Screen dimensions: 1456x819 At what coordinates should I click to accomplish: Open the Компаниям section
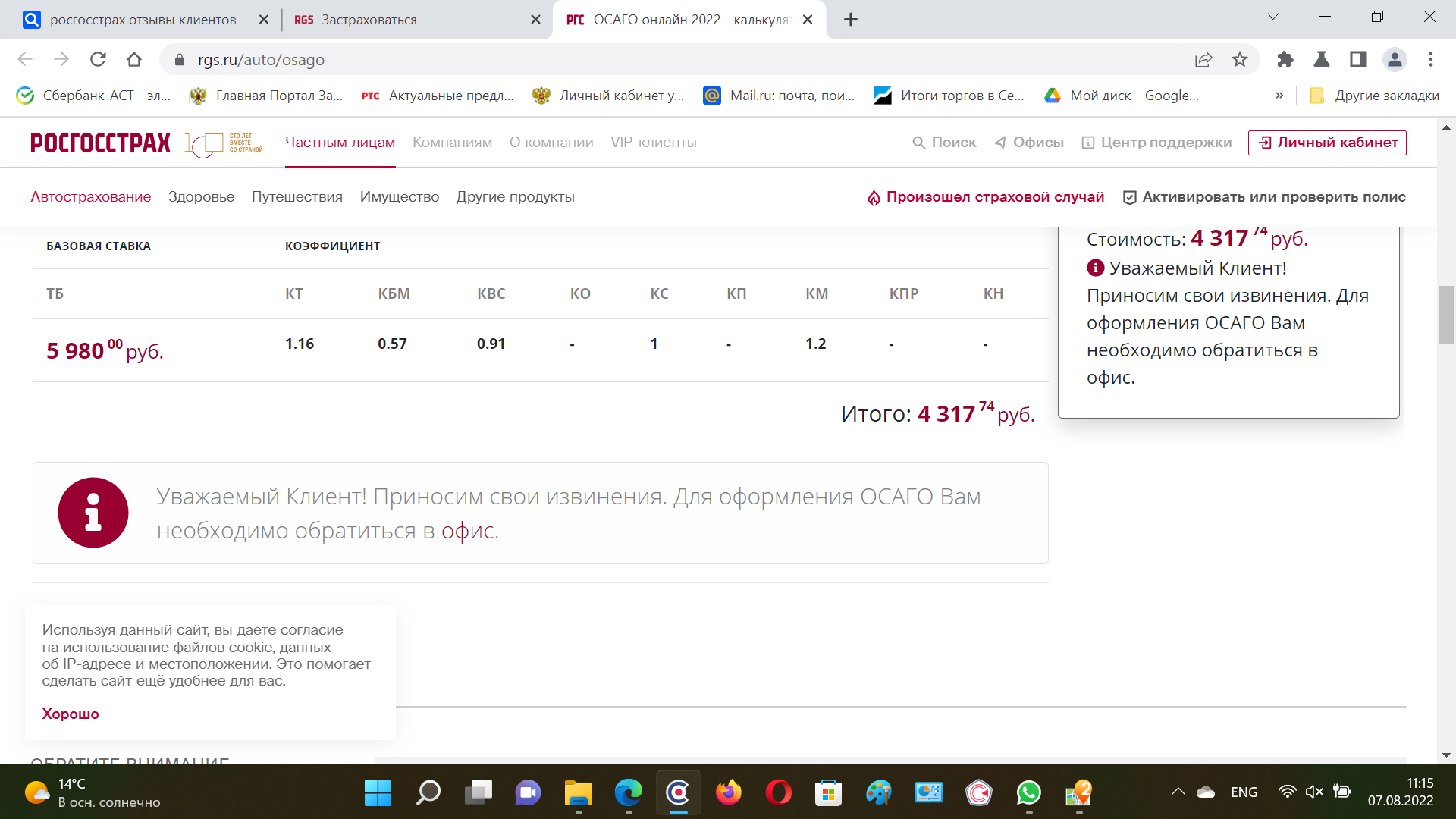coord(452,143)
